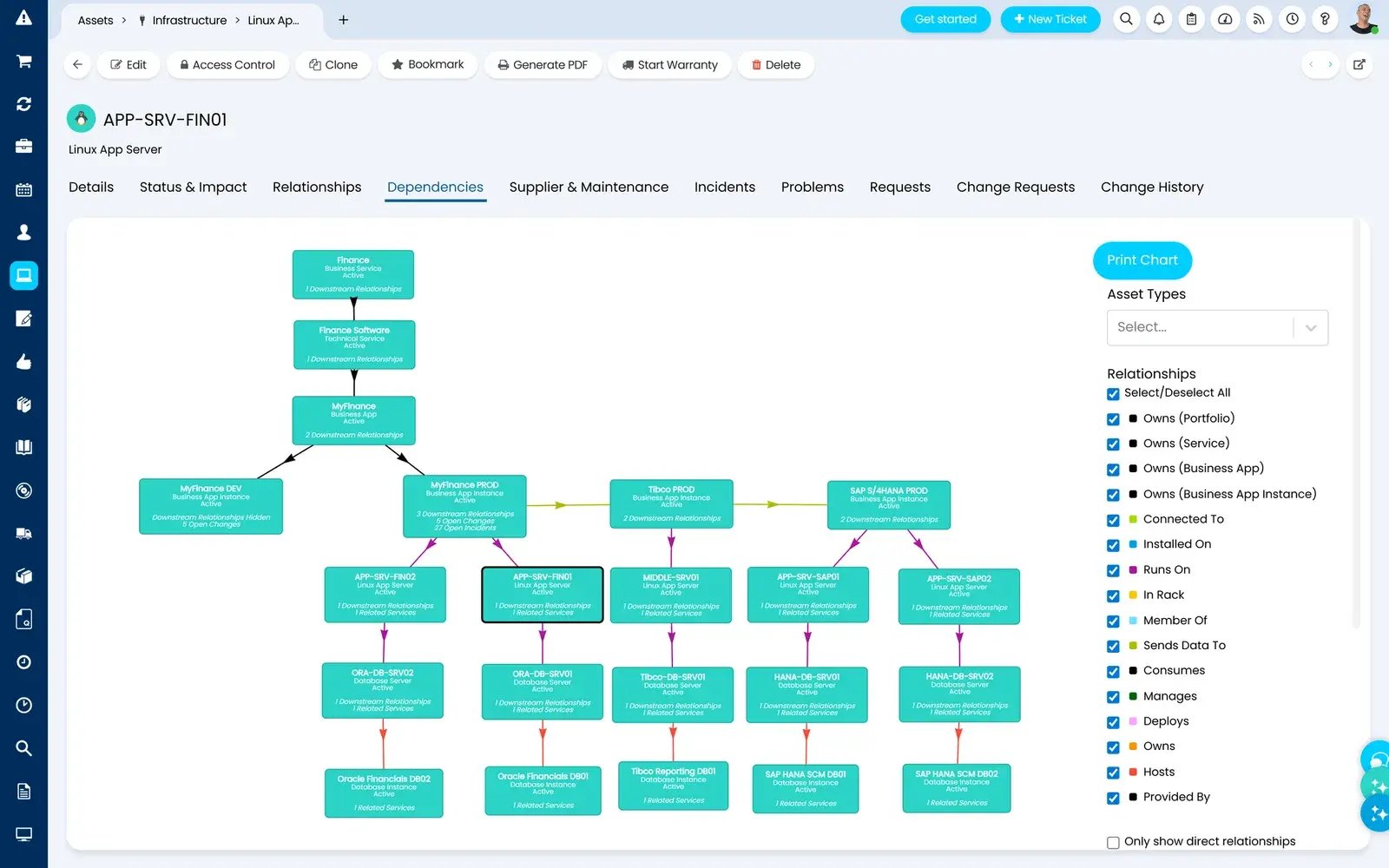Select the Tibco PROD node in chart
Screen dimensions: 1389x868
671,504
